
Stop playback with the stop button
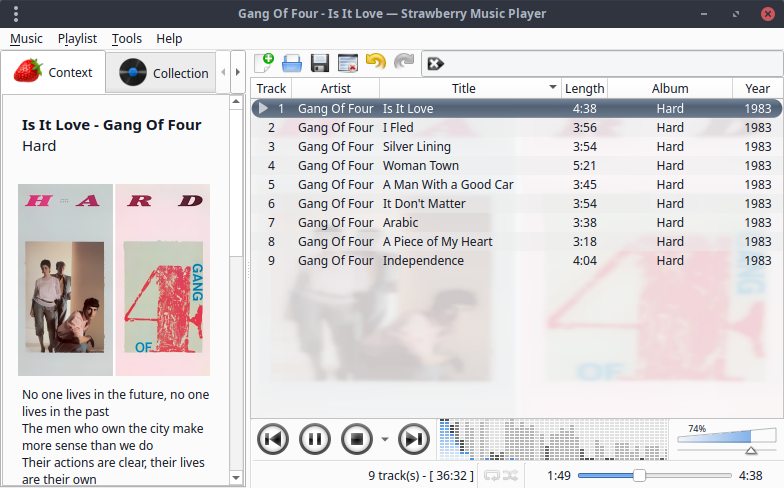point(357,438)
